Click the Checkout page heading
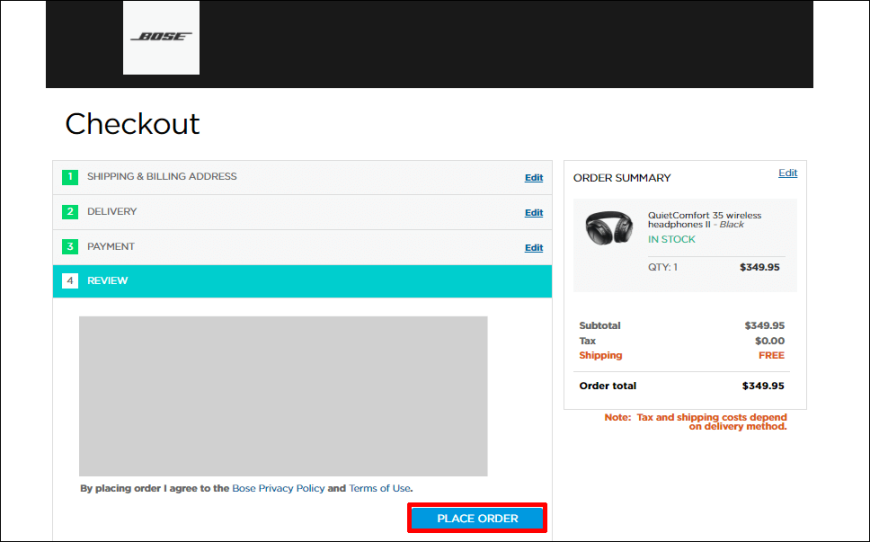The width and height of the screenshot is (870, 542). point(132,124)
